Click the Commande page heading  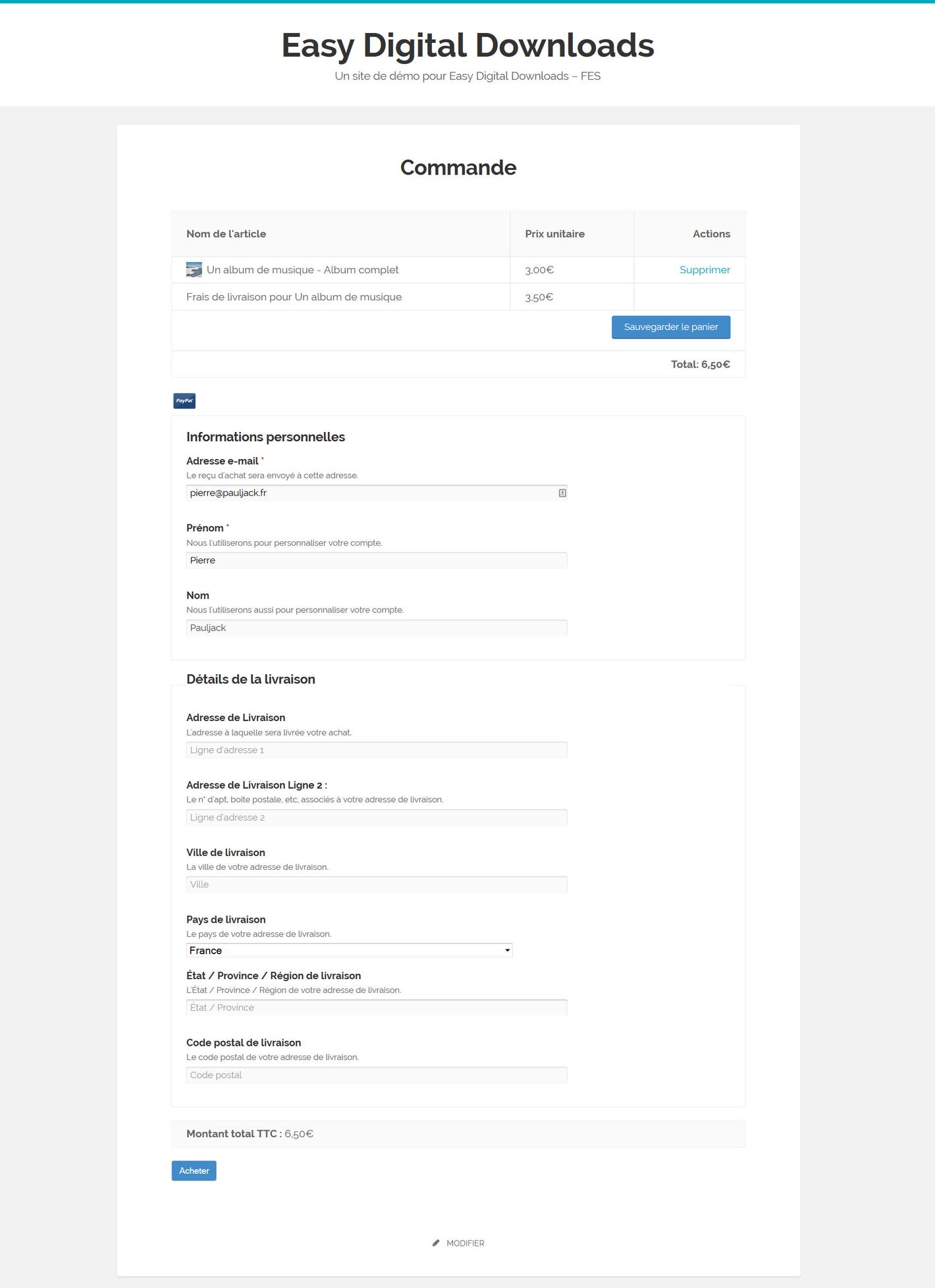458,167
